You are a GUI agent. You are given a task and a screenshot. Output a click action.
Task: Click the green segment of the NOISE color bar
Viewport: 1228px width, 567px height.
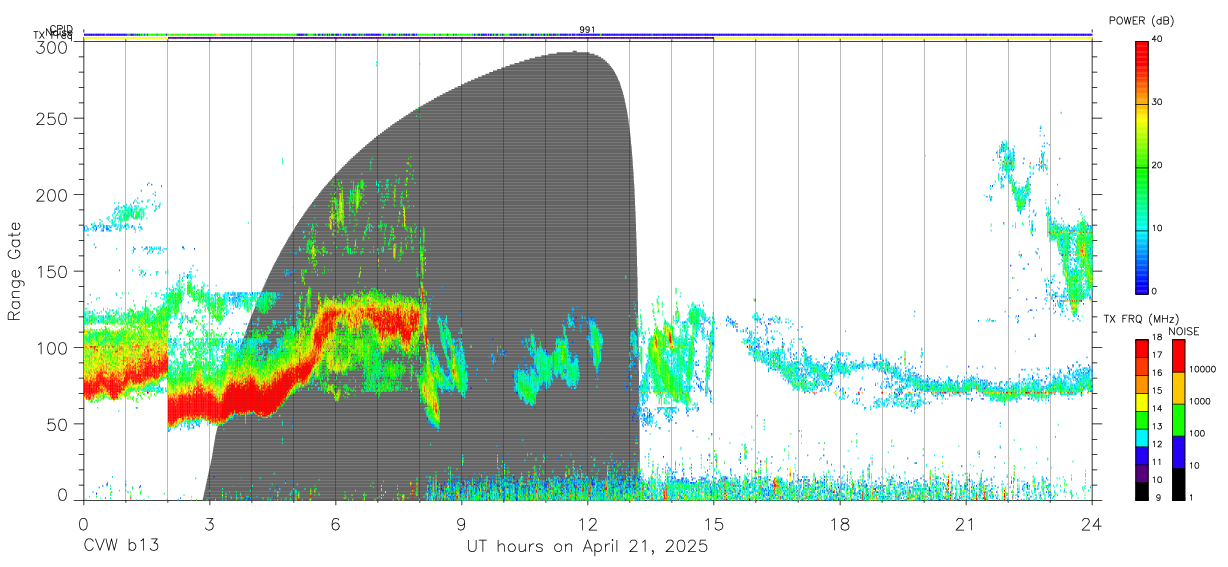(1178, 420)
